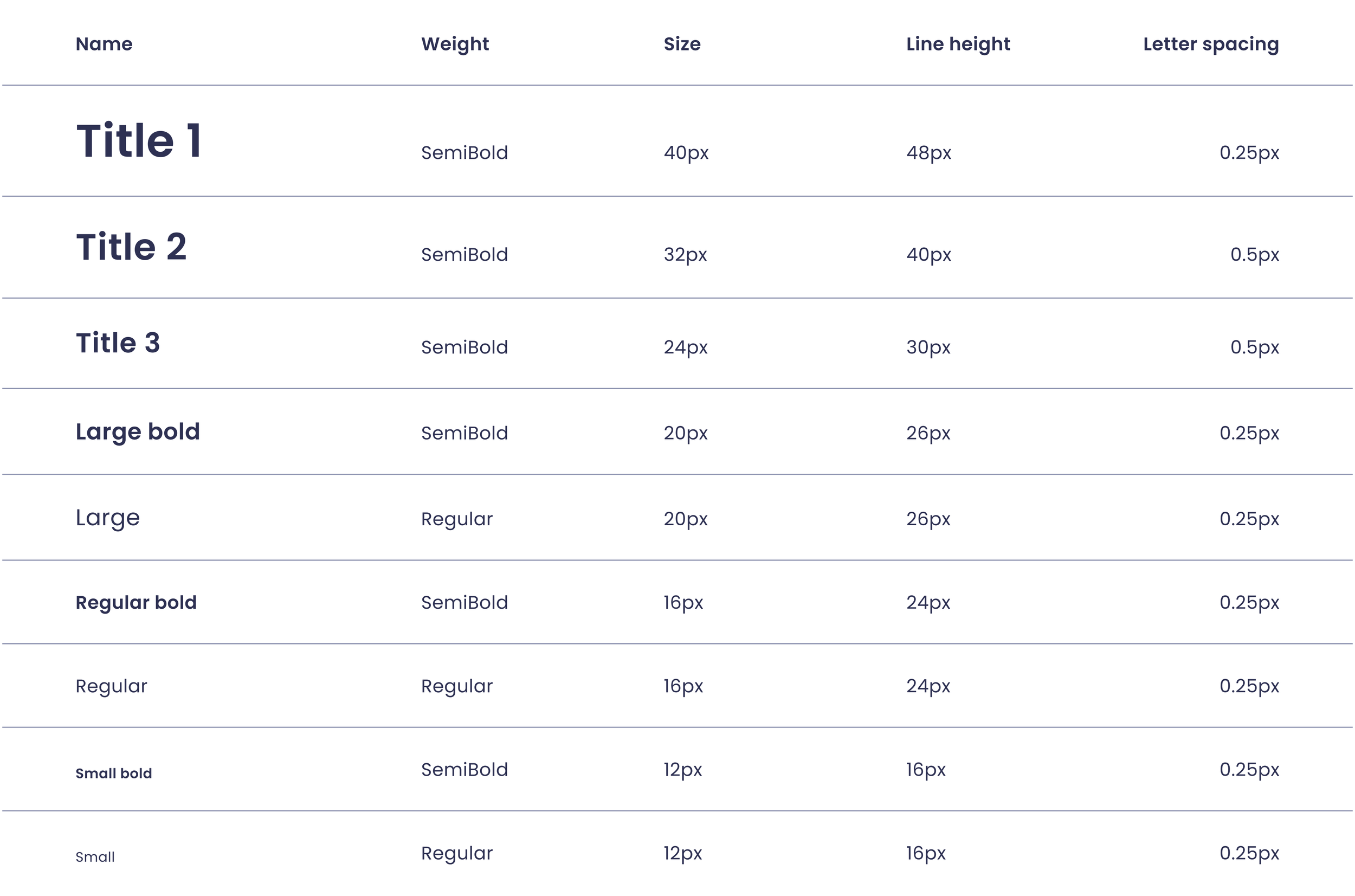Click the SemiBold weight in Title 1 row
This screenshot has width=1355, height=896.
pyautogui.click(x=464, y=152)
